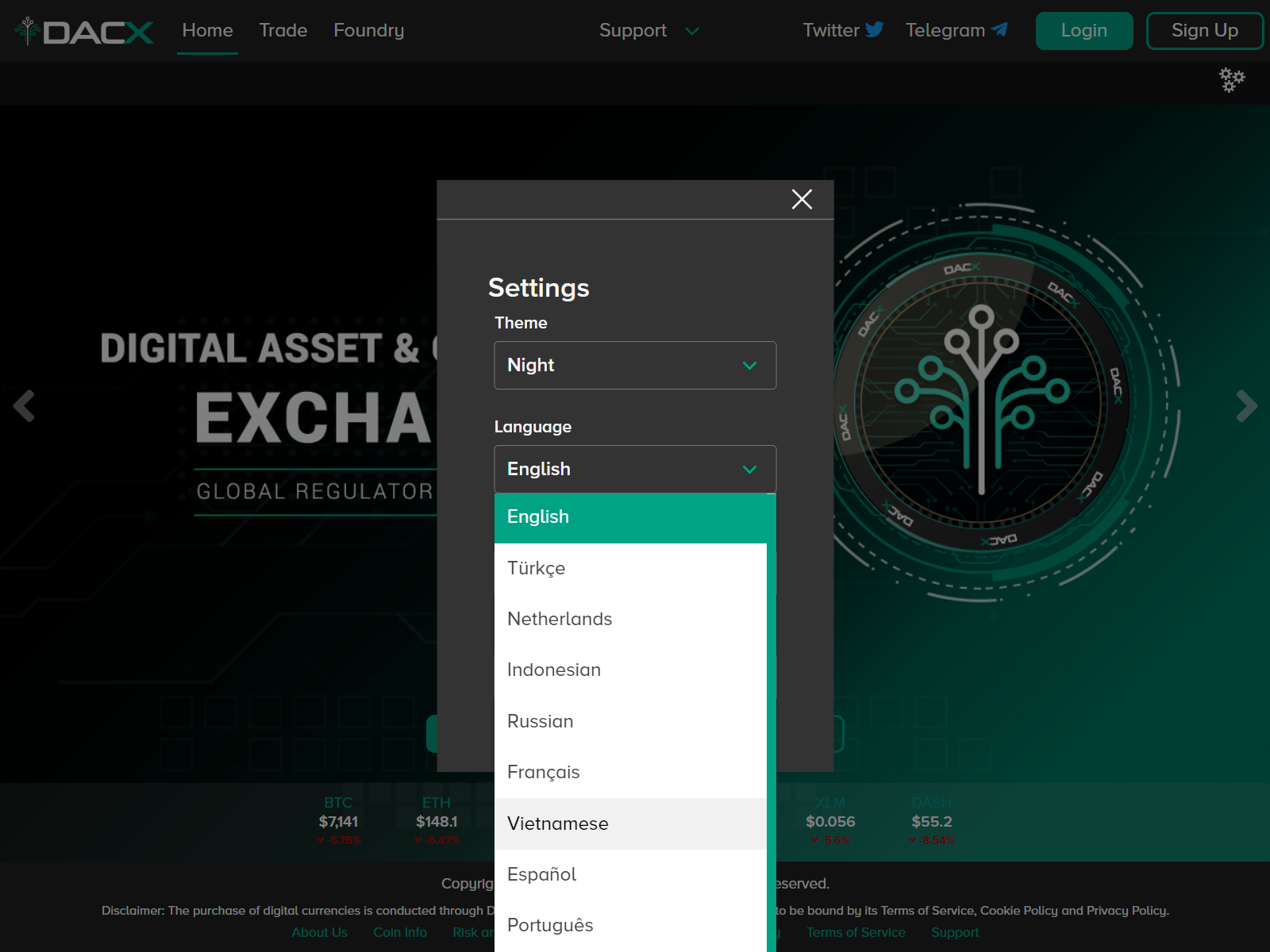This screenshot has width=1270, height=952.
Task: Click the XLM price ticker
Action: coord(830,821)
